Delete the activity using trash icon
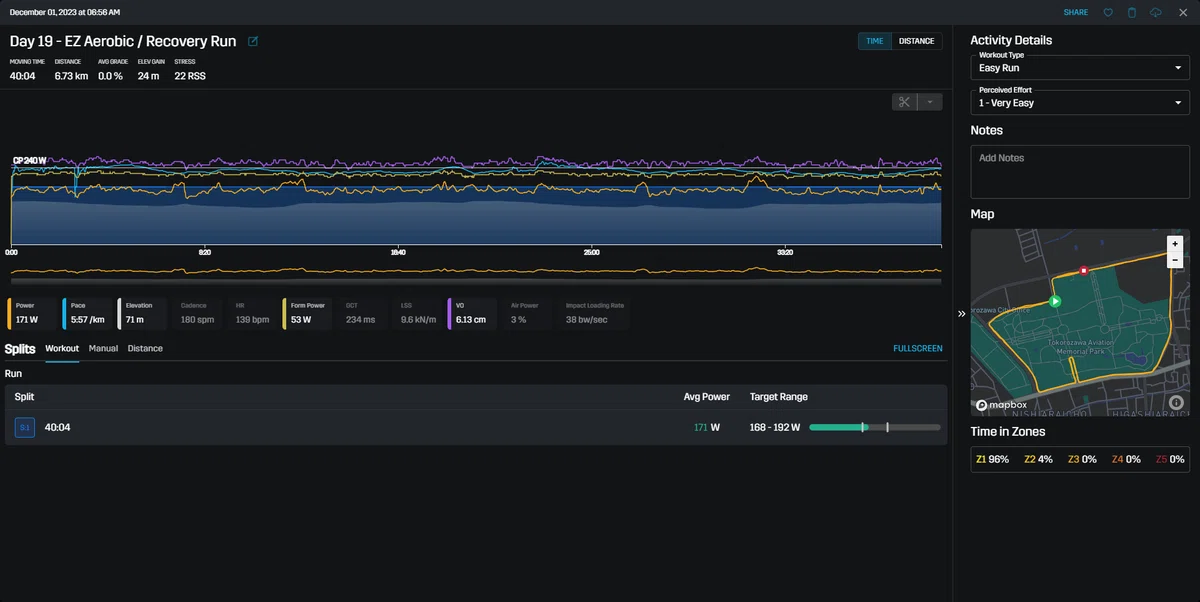Image resolution: width=1200 pixels, height=602 pixels. pos(1132,12)
